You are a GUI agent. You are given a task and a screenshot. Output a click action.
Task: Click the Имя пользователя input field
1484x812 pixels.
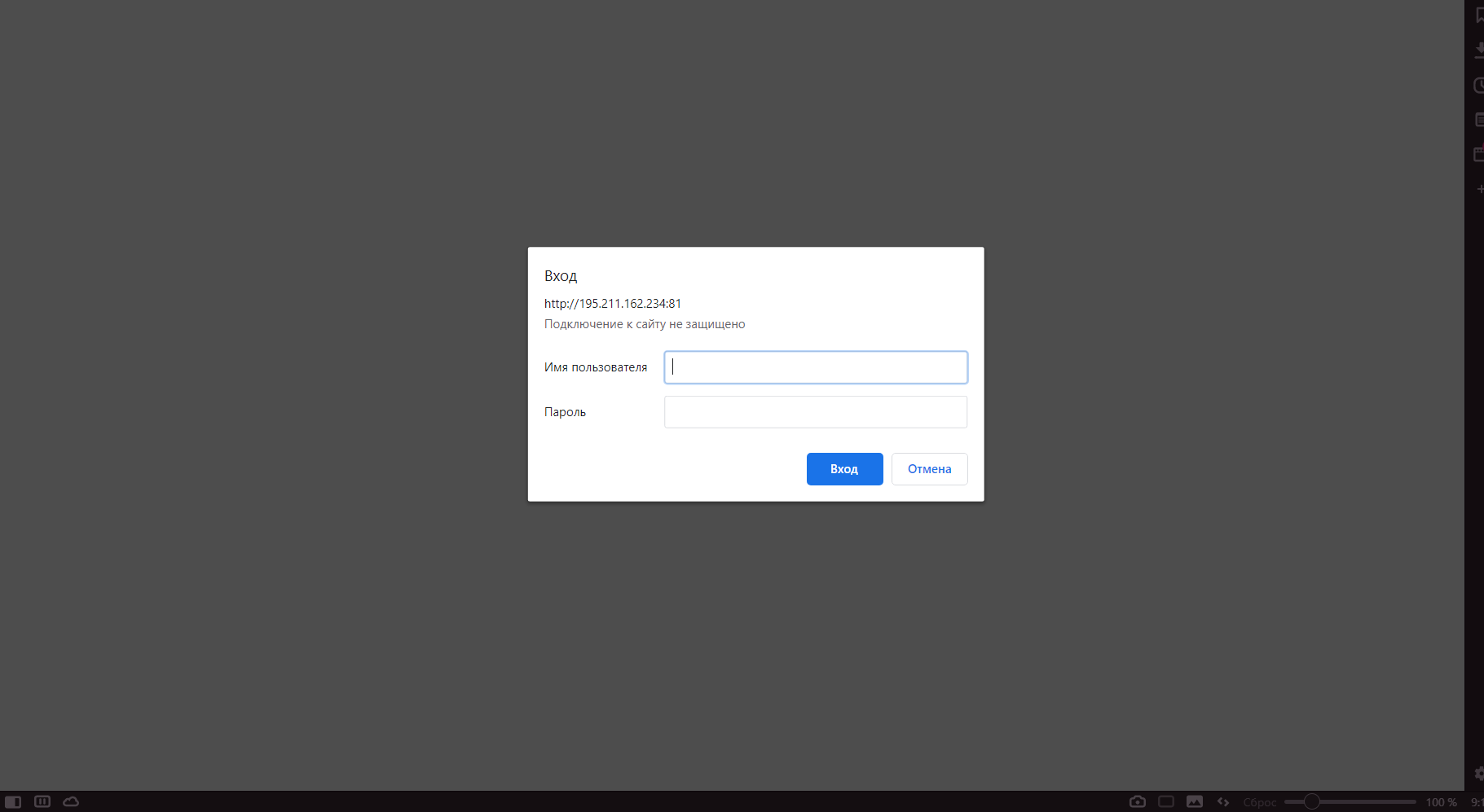(816, 367)
